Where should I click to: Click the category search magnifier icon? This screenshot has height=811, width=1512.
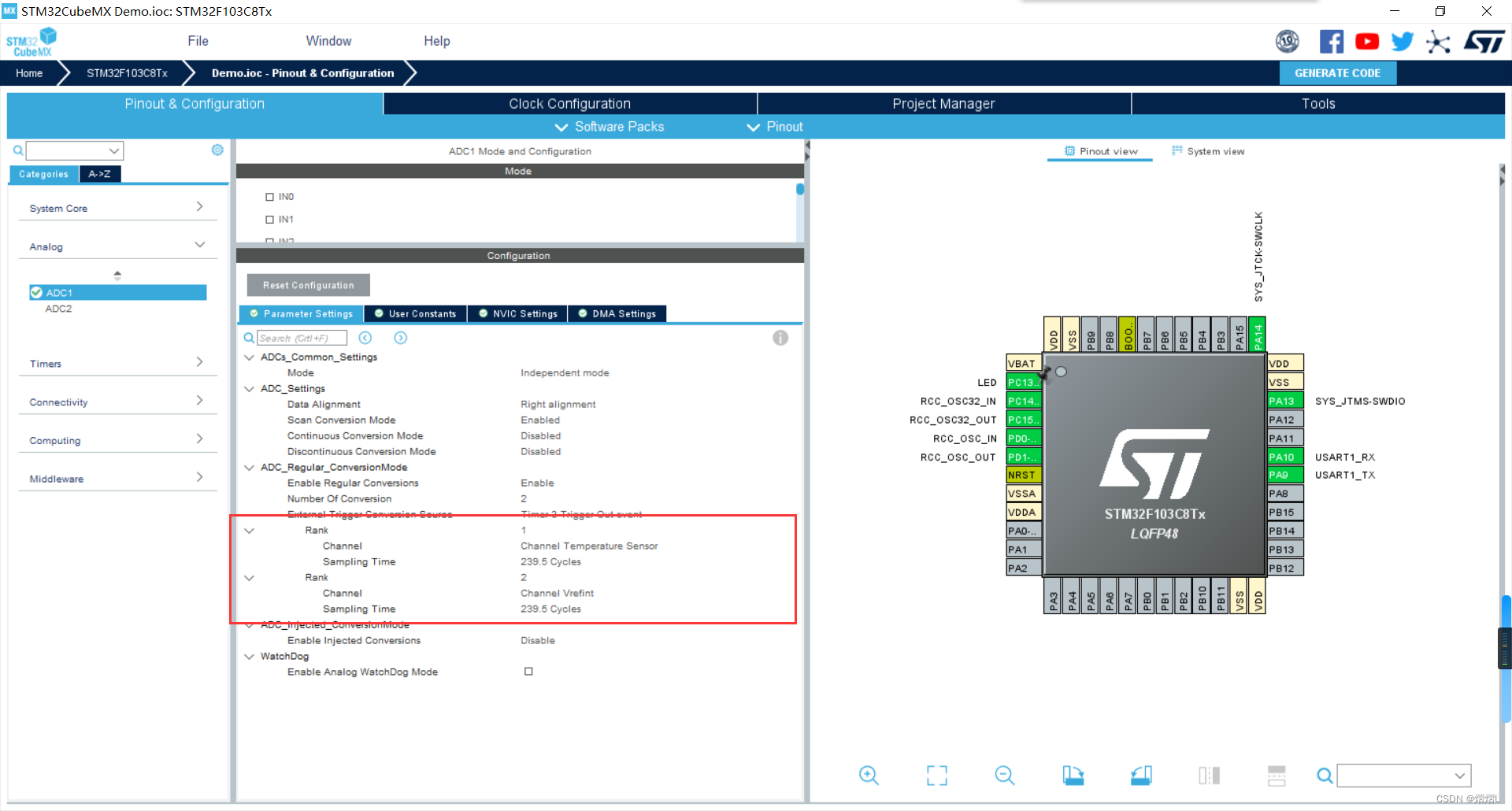(x=17, y=150)
